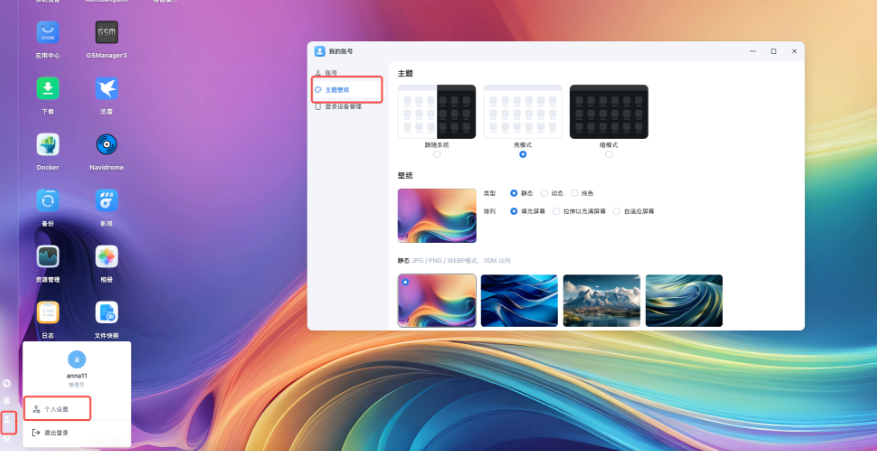Screen dimensions: 877x451
Task: Launch the Docker desktop icon
Action: point(48,144)
